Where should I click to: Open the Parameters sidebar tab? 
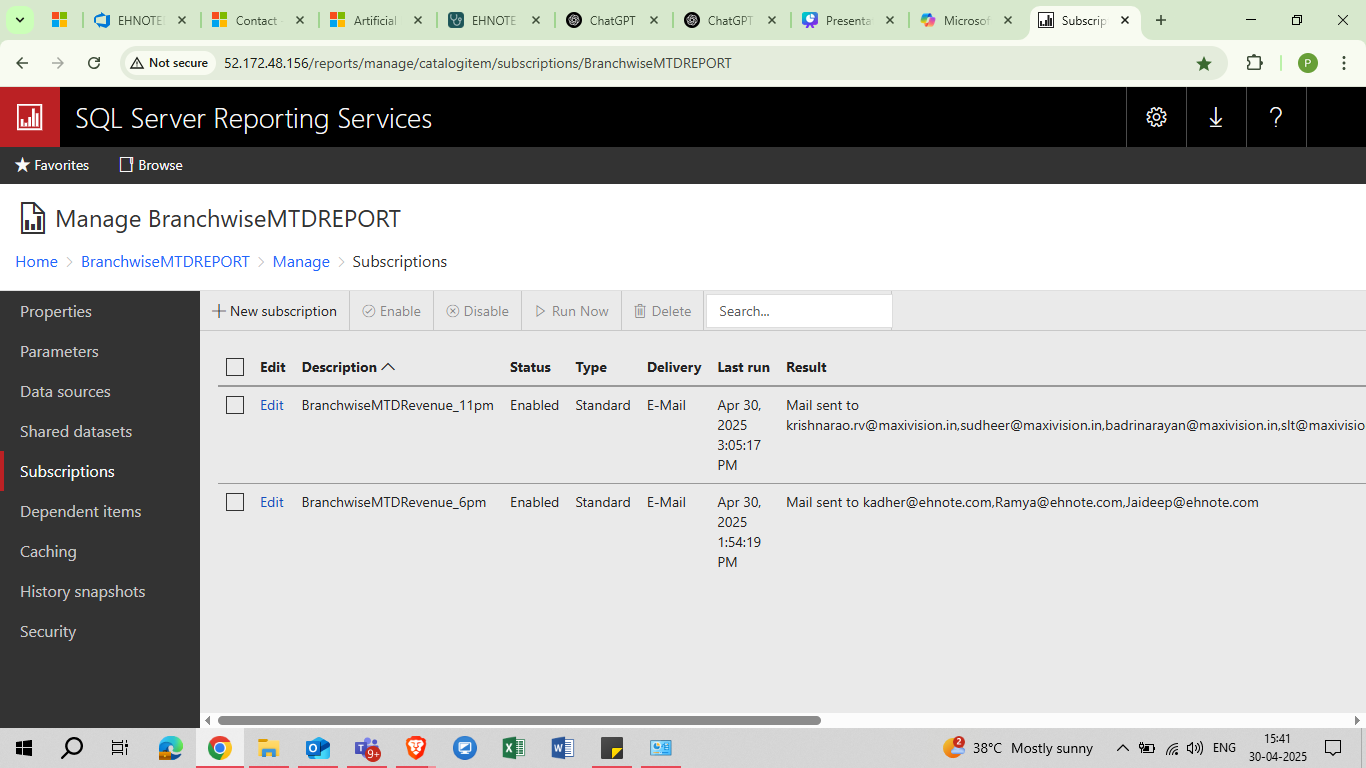pyautogui.click(x=100, y=351)
